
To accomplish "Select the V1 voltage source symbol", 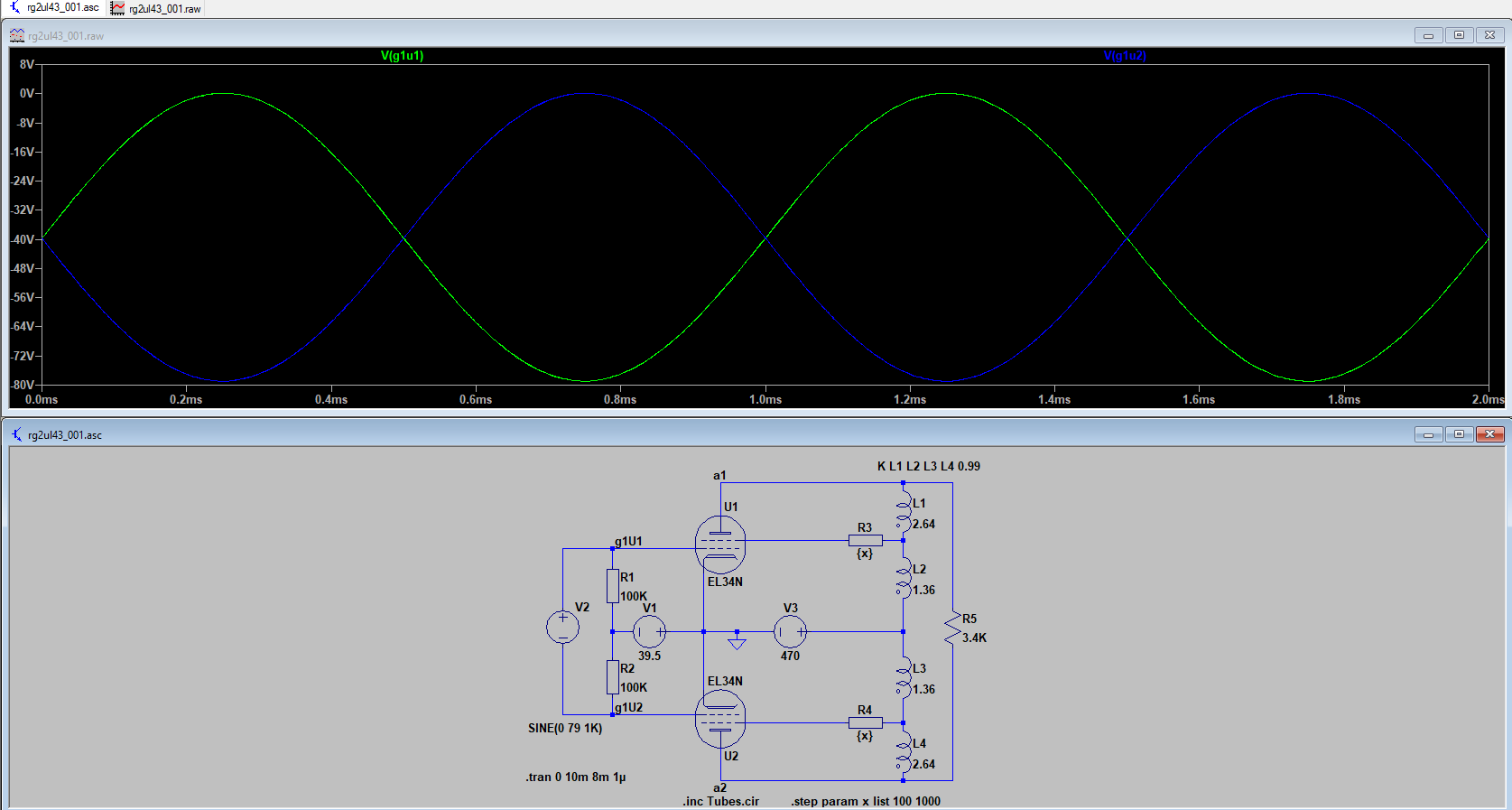I will coord(649,631).
